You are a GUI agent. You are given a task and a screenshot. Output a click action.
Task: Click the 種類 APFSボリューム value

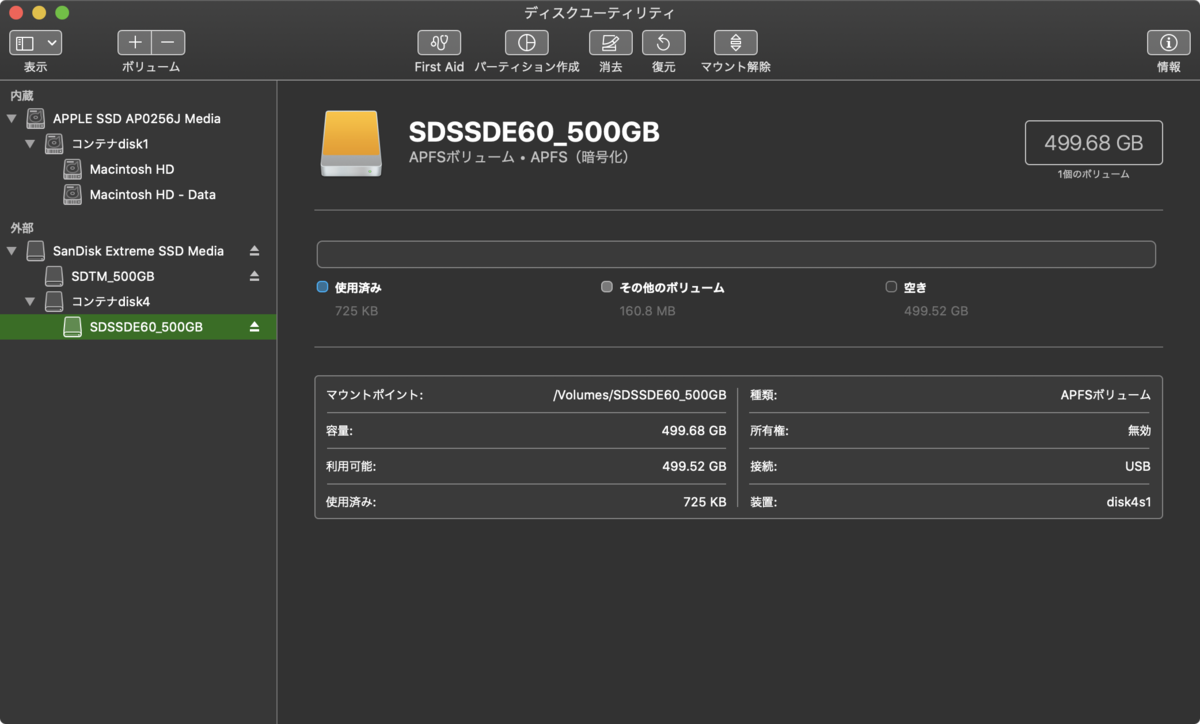point(1105,395)
